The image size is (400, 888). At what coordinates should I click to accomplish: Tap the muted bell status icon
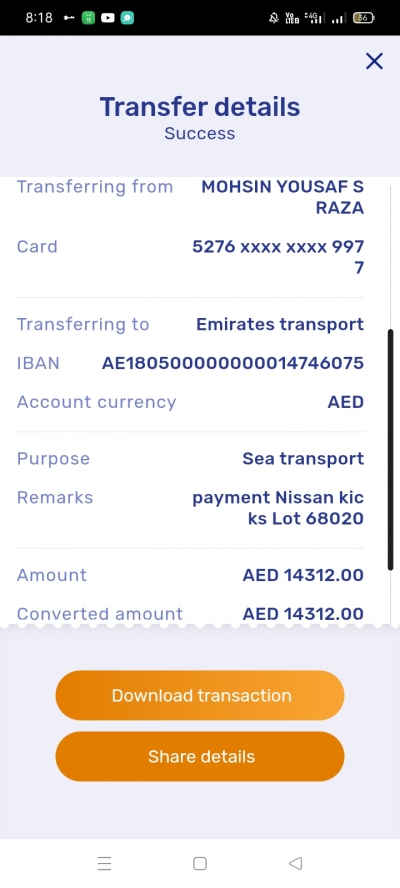point(274,18)
